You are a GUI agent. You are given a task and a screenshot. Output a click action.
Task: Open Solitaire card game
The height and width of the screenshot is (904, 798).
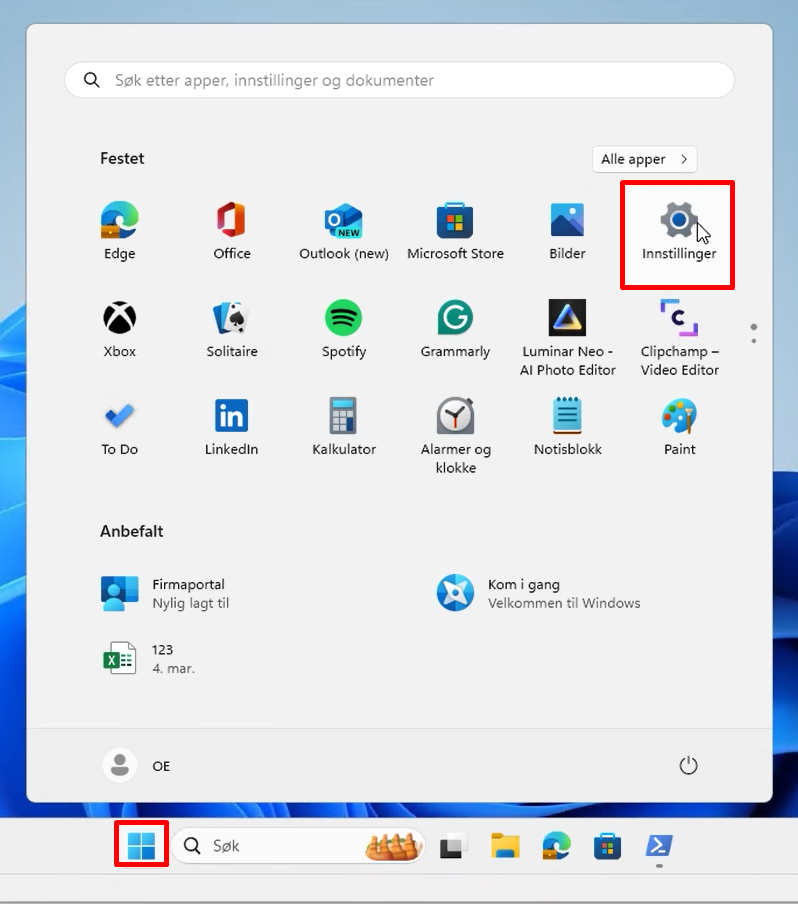pos(232,329)
